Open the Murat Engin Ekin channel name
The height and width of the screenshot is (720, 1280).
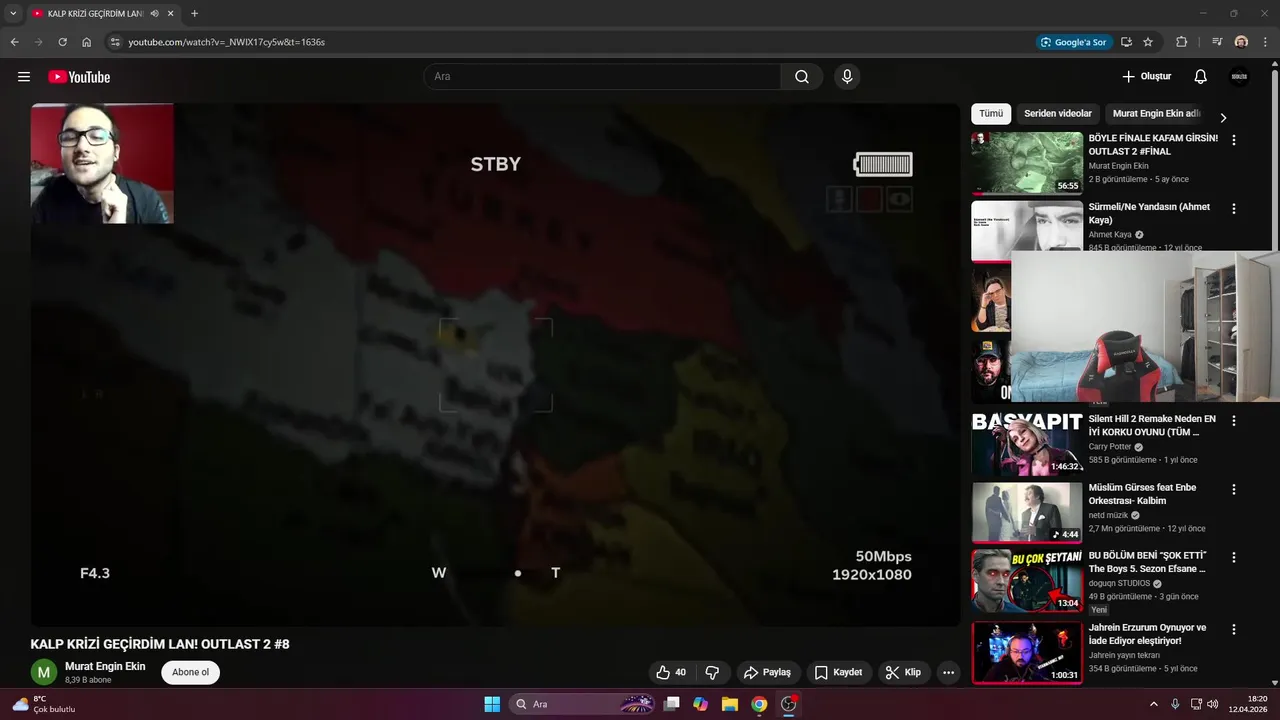coord(105,666)
